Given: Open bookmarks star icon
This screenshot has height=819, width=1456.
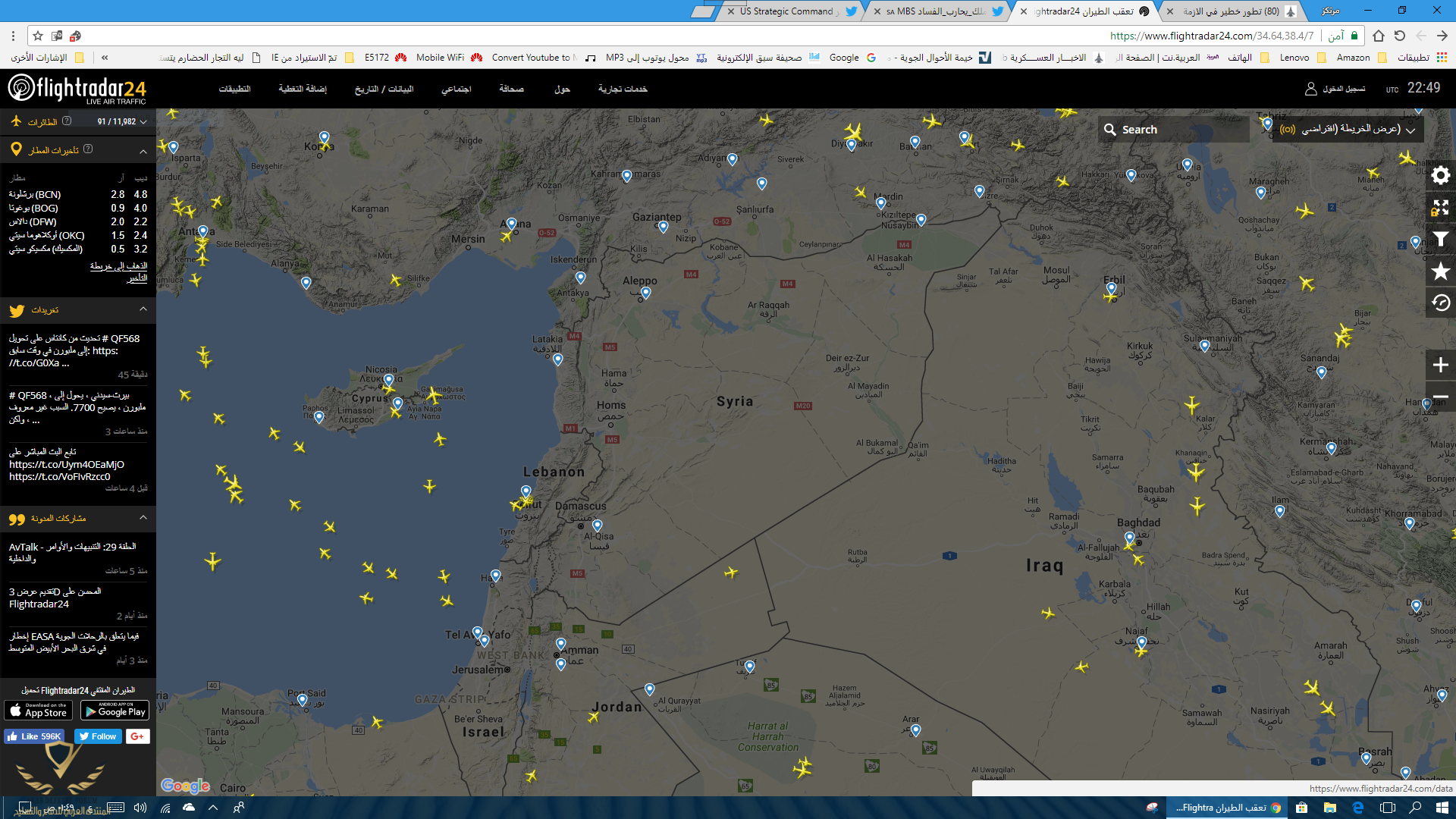Looking at the screenshot, I should [x=1440, y=271].
